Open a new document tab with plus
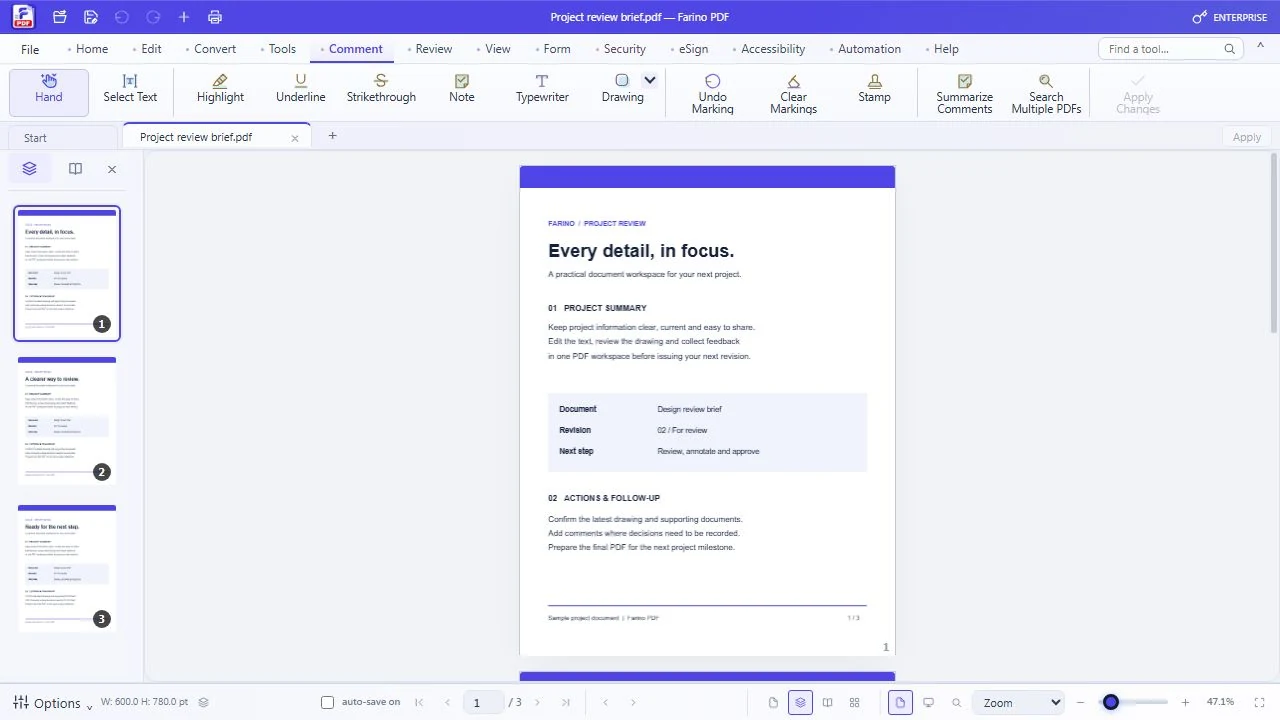1280x720 pixels. 333,136
